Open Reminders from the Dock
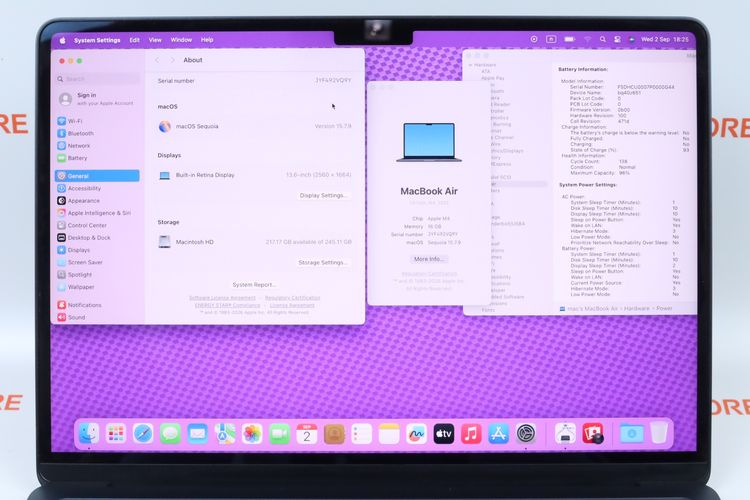 (x=362, y=433)
